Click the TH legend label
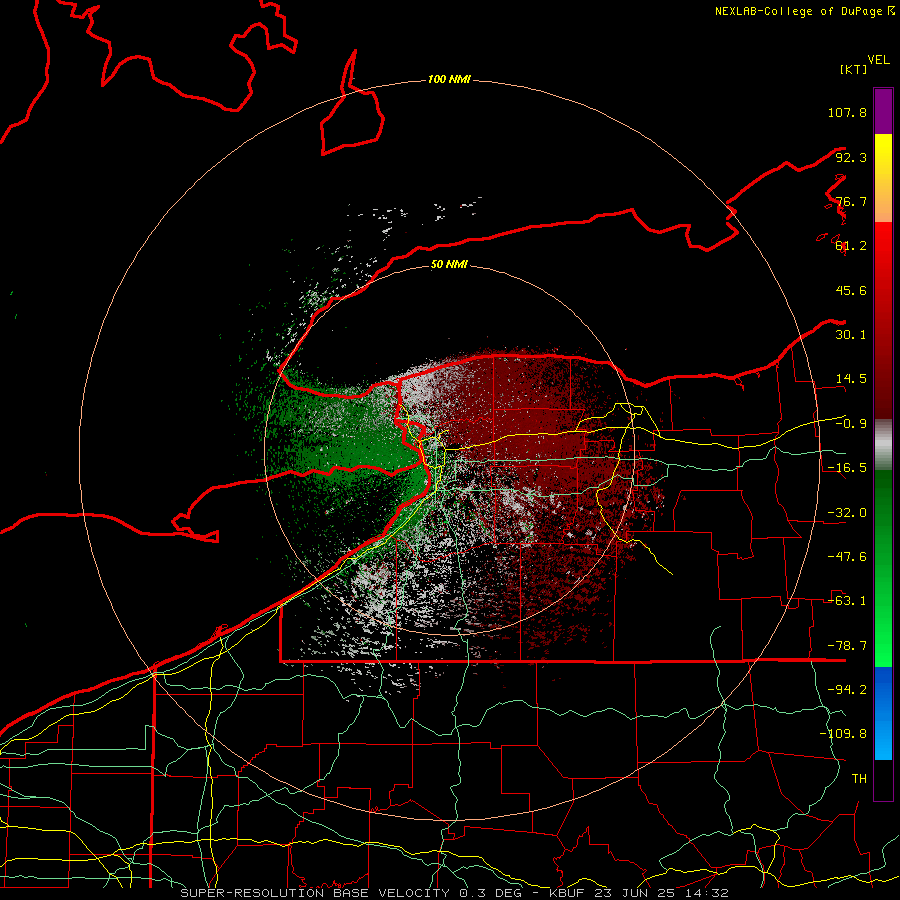The image size is (900, 900). [x=859, y=779]
